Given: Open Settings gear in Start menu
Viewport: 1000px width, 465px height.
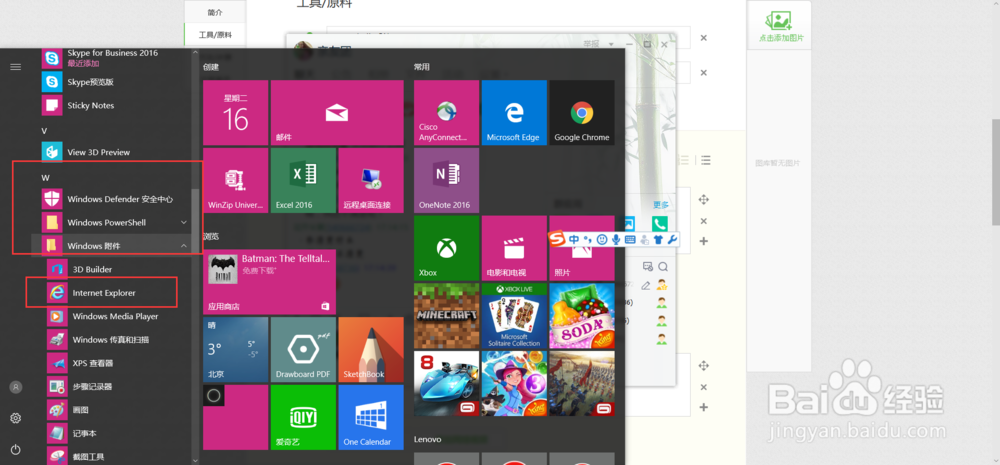Looking at the screenshot, I should [16, 418].
